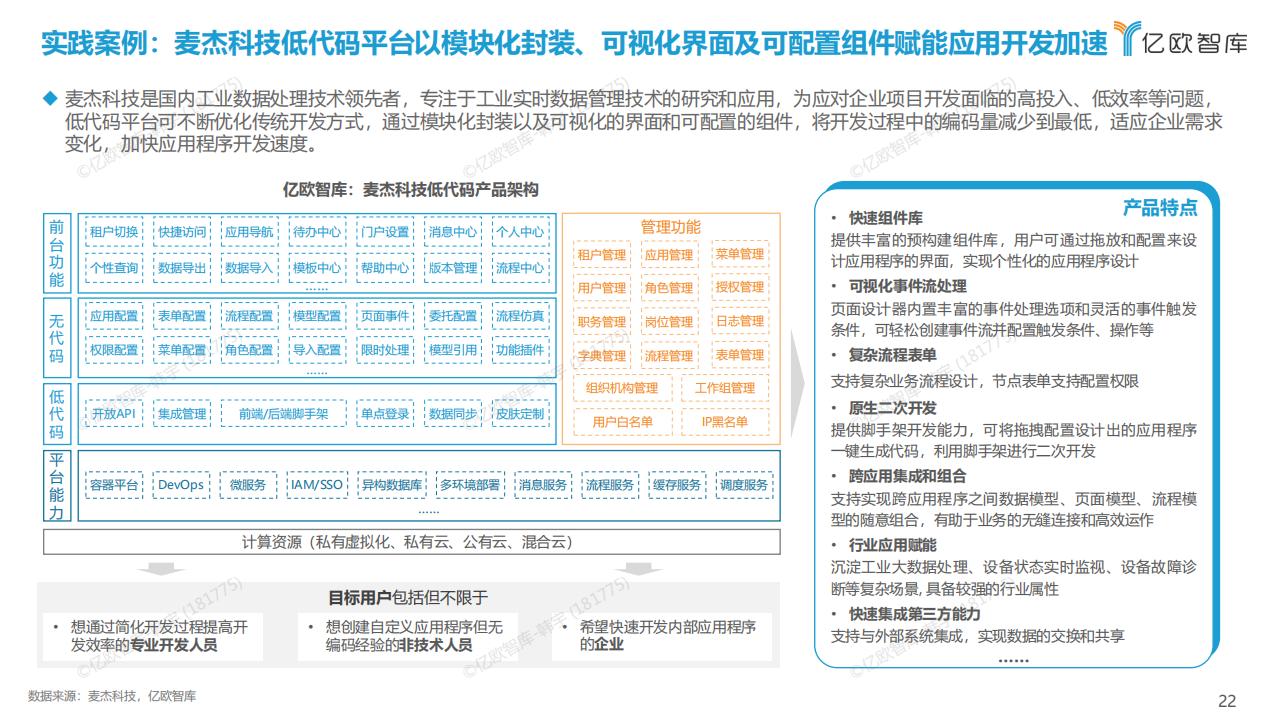Select the 单点登录 box
The height and width of the screenshot is (720, 1280).
tap(385, 414)
